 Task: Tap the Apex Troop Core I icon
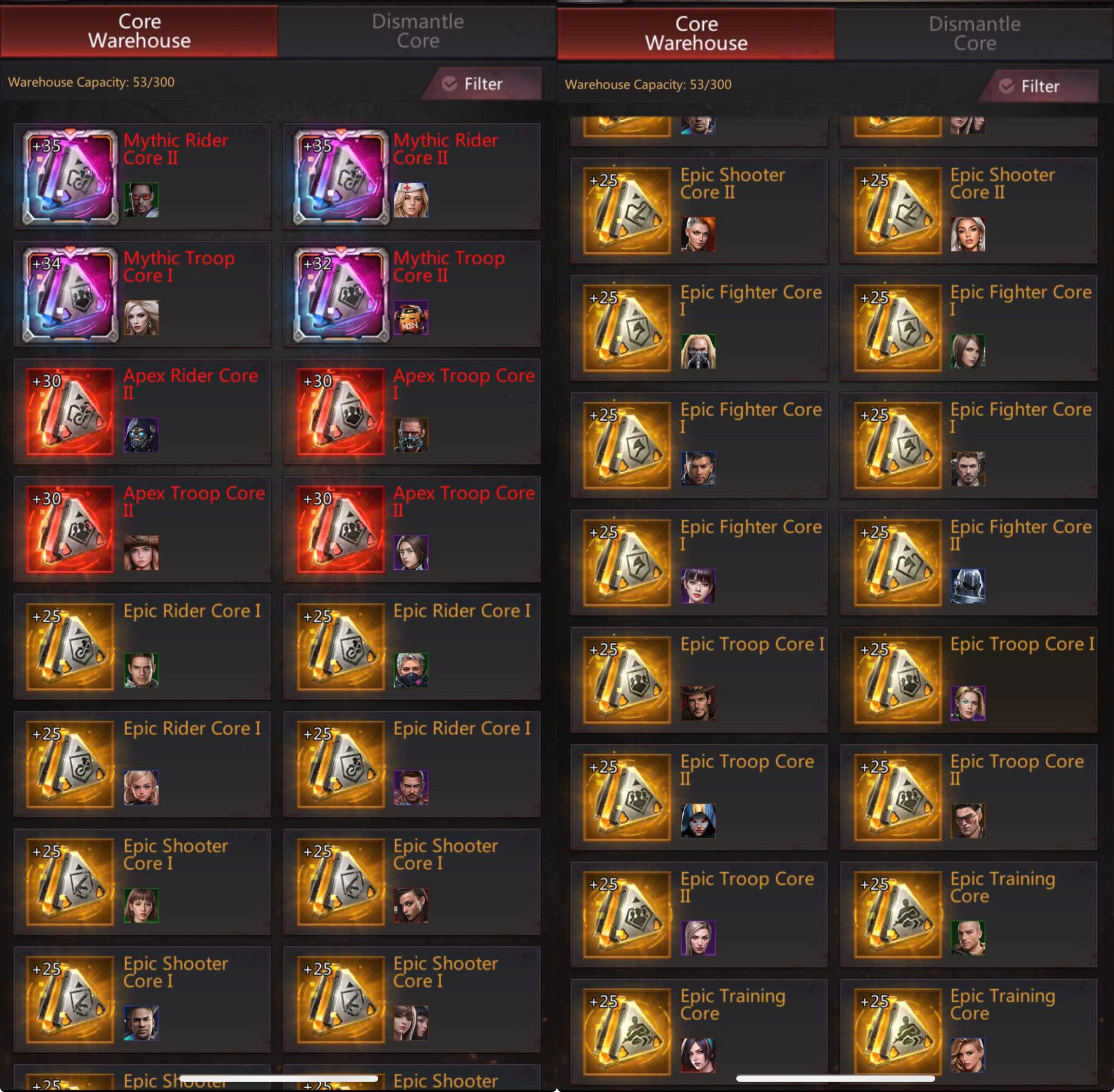(341, 412)
